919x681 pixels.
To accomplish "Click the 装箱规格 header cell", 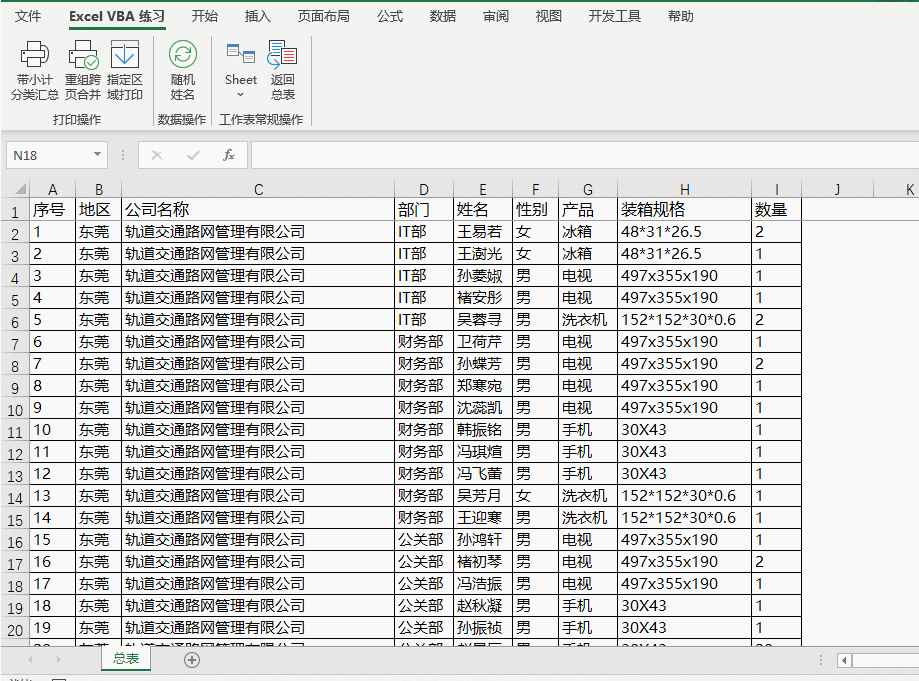I will (685, 209).
